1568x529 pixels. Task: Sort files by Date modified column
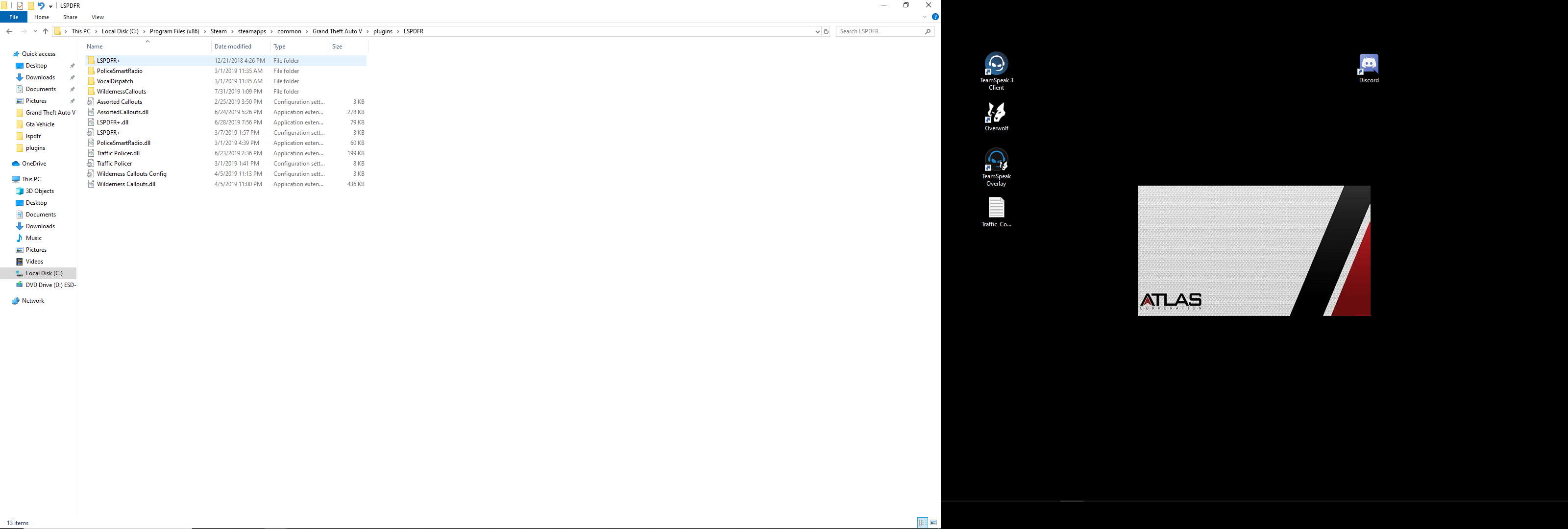[233, 47]
